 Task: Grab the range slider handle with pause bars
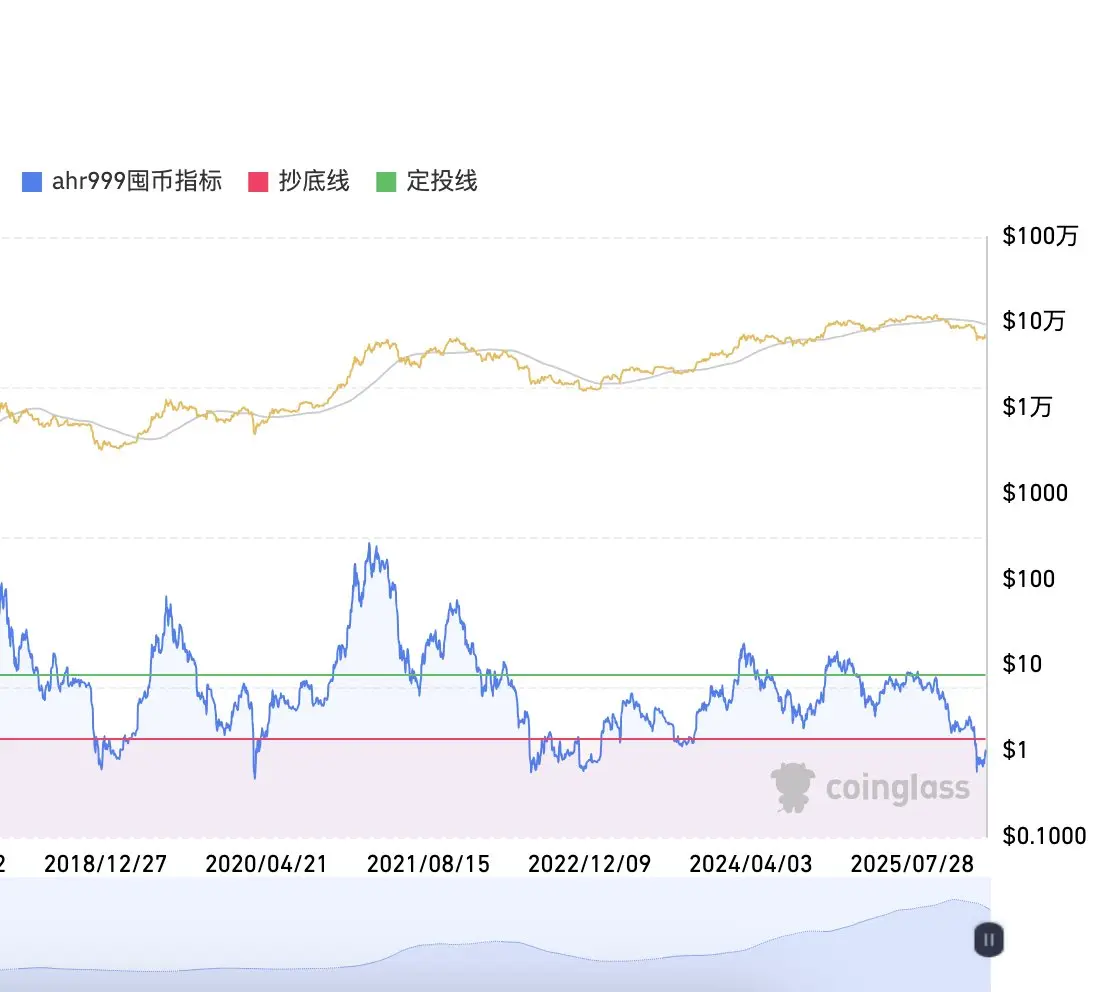tap(989, 940)
